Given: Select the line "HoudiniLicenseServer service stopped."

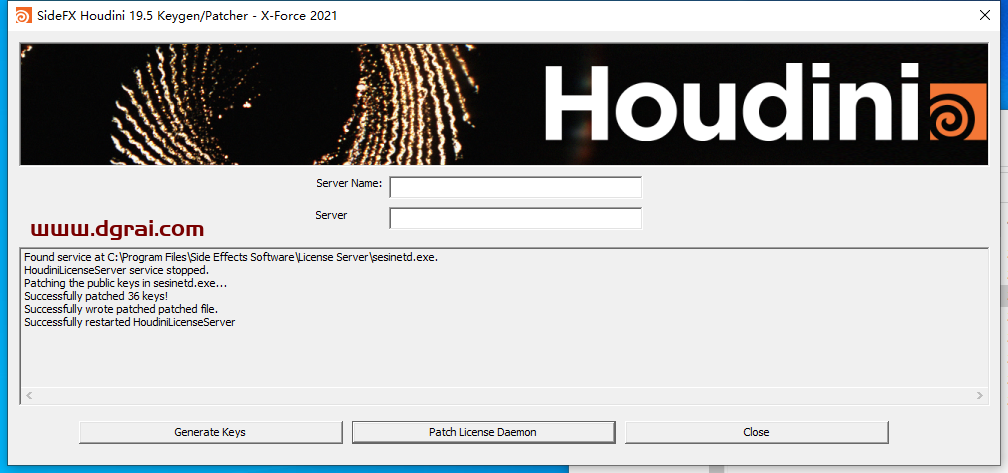Looking at the screenshot, I should coord(116,270).
